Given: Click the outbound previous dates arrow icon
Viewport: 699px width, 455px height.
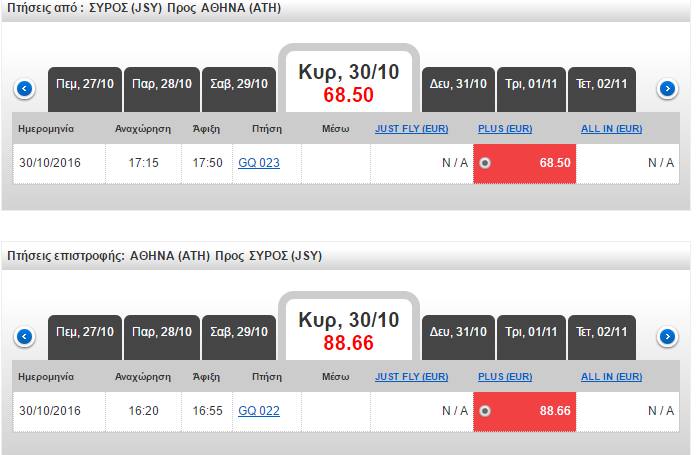Looking at the screenshot, I should pyautogui.click(x=25, y=89).
